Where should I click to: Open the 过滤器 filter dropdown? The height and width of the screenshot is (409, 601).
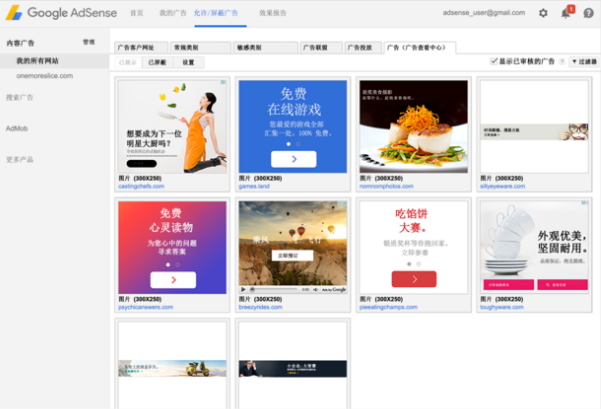click(583, 61)
